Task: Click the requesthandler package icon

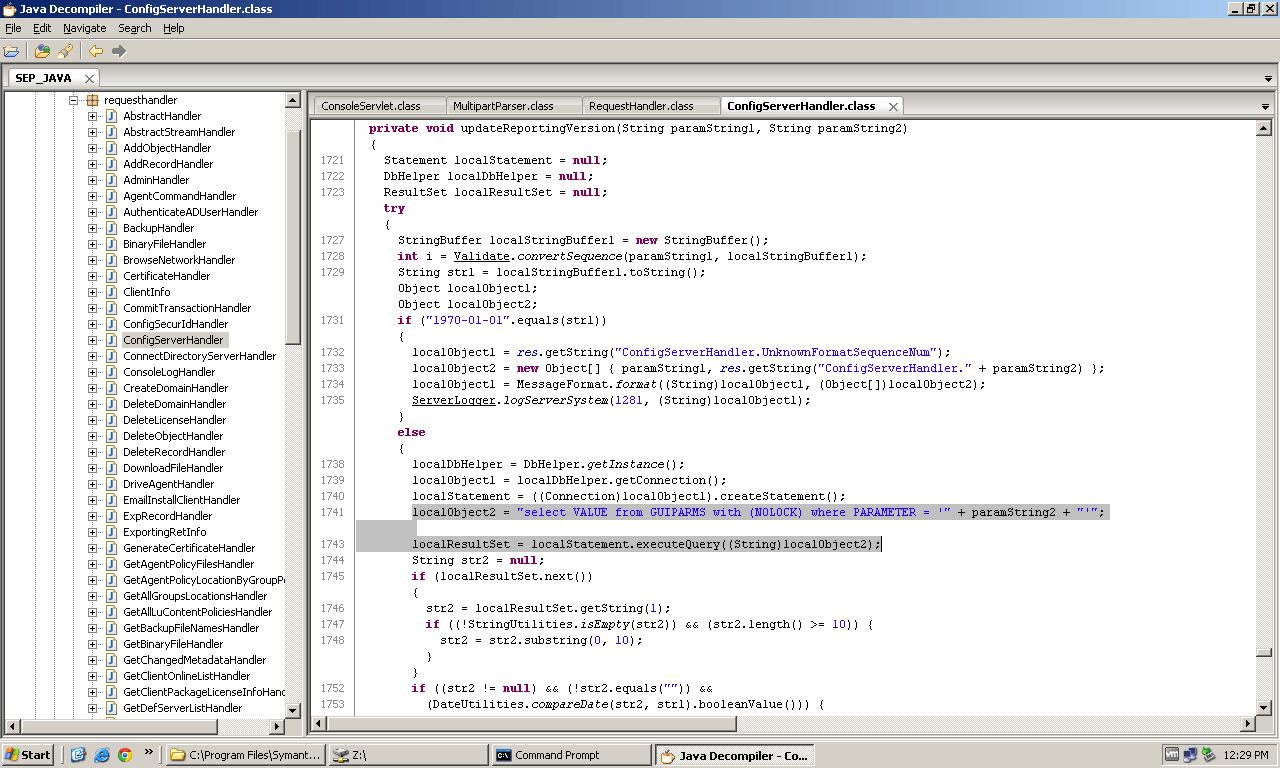Action: [x=92, y=100]
